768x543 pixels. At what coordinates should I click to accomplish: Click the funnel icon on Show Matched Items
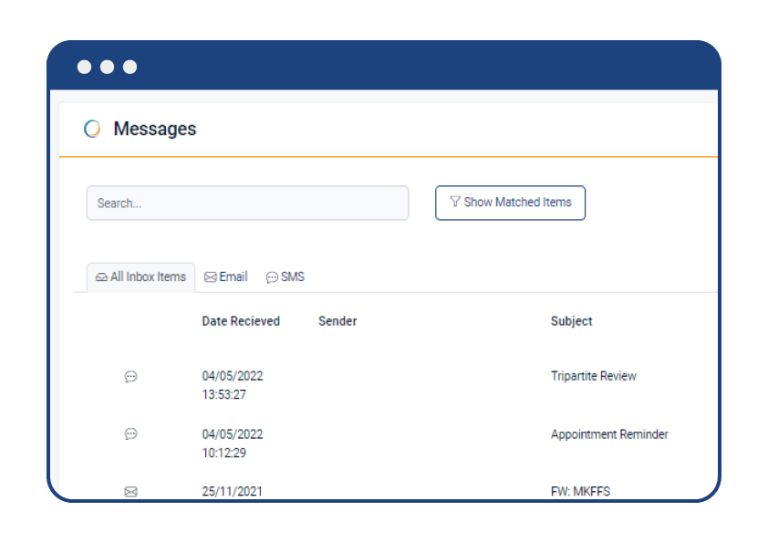click(455, 202)
